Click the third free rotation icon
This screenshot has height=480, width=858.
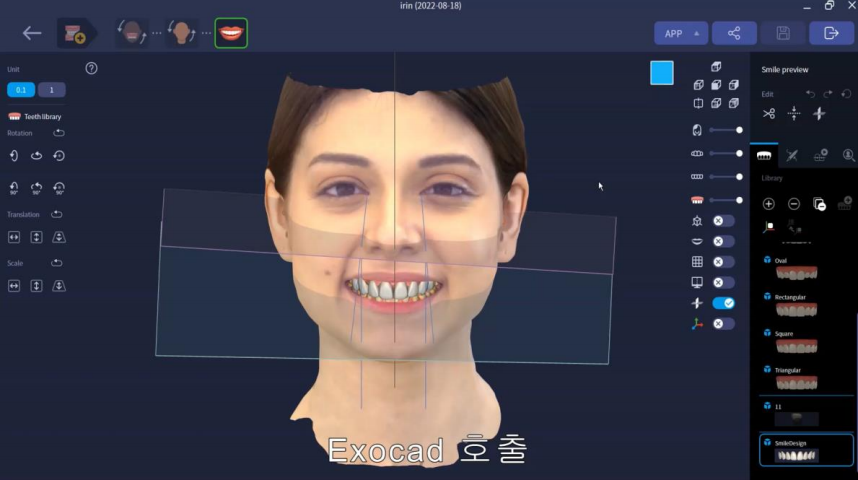[59, 156]
